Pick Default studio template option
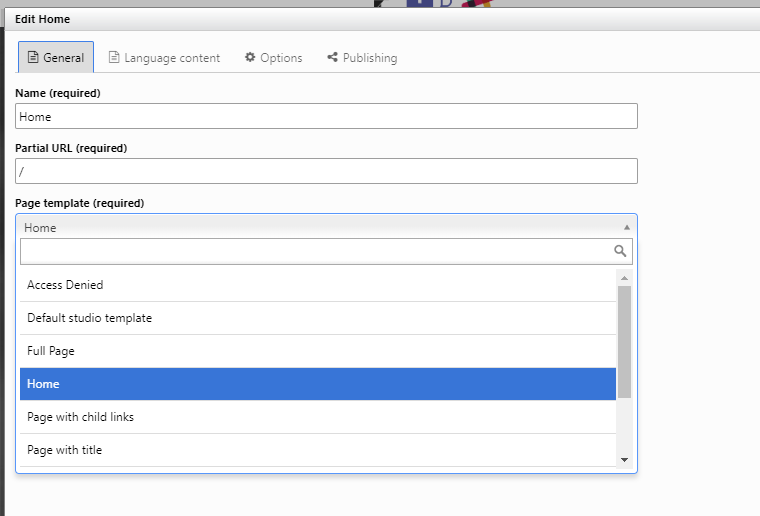This screenshot has width=760, height=516. 318,318
